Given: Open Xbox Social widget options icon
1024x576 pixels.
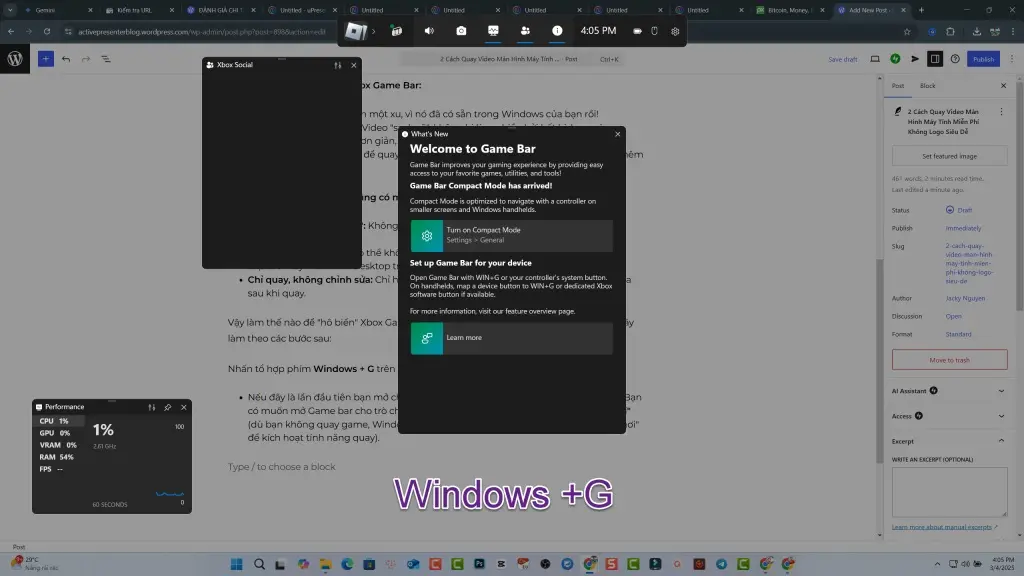Looking at the screenshot, I should click(338, 65).
